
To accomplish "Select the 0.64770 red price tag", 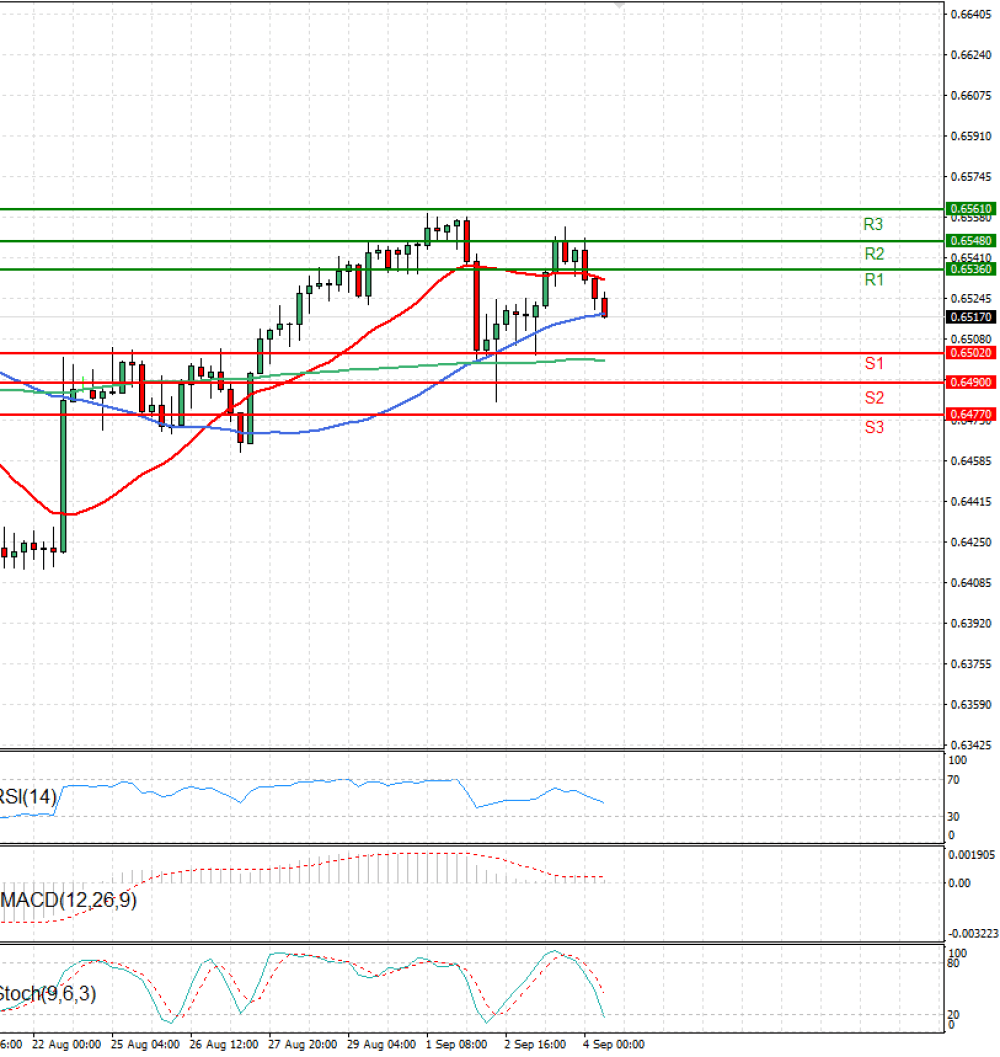I will tap(971, 414).
